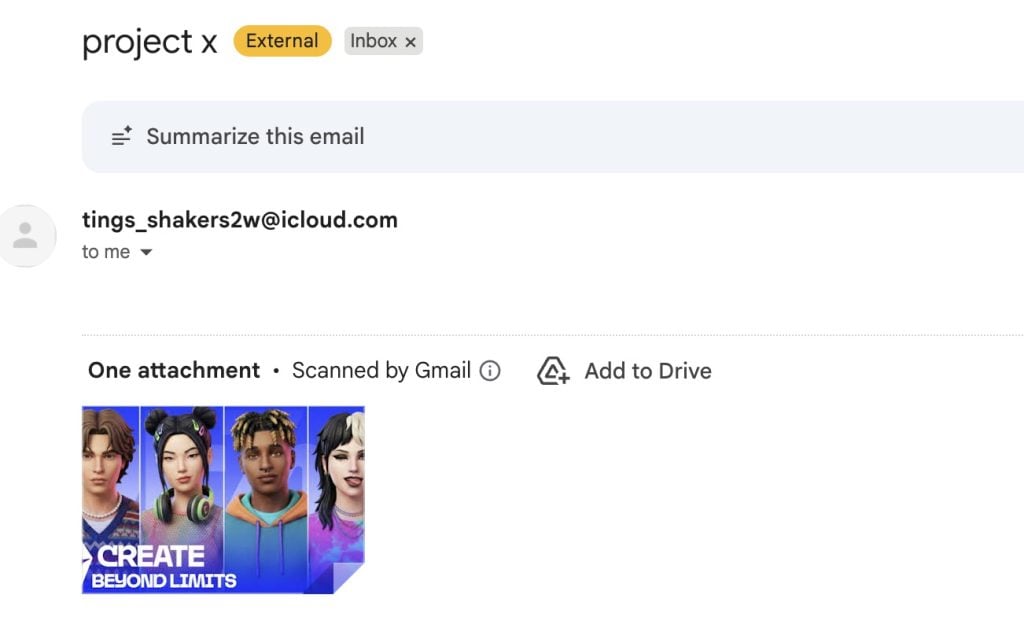The width and height of the screenshot is (1024, 628).
Task: Click the subject line 'project x'
Action: 148,41
